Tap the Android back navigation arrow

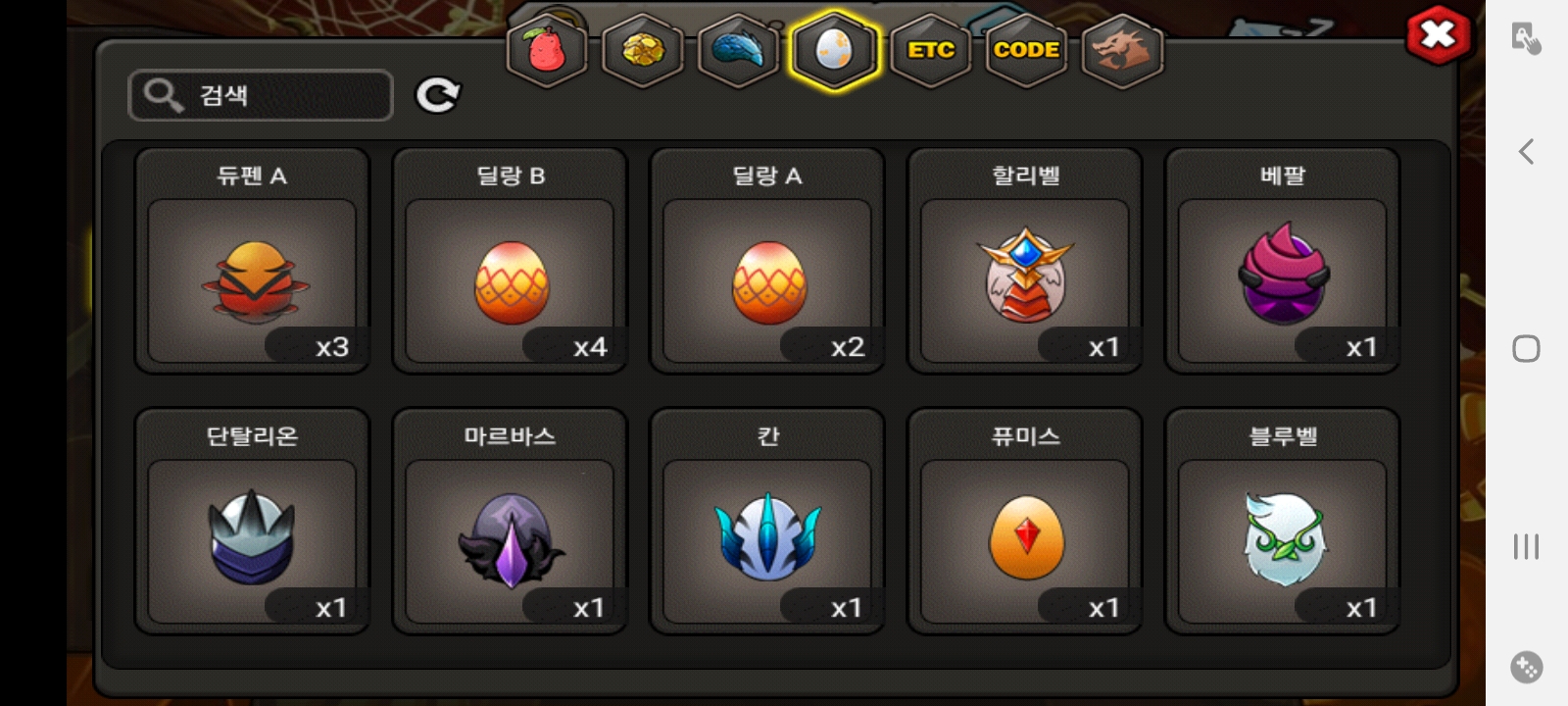pyautogui.click(x=1526, y=151)
